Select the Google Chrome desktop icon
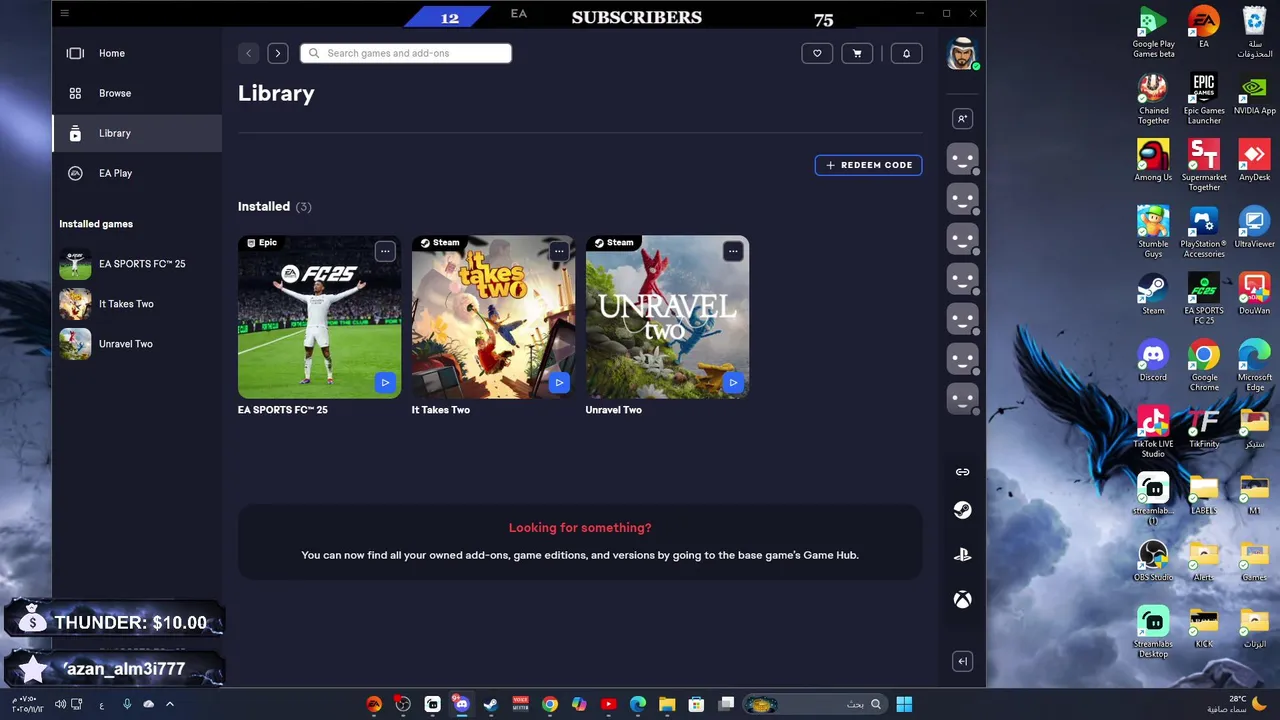Image resolution: width=1280 pixels, height=720 pixels. [1204, 366]
